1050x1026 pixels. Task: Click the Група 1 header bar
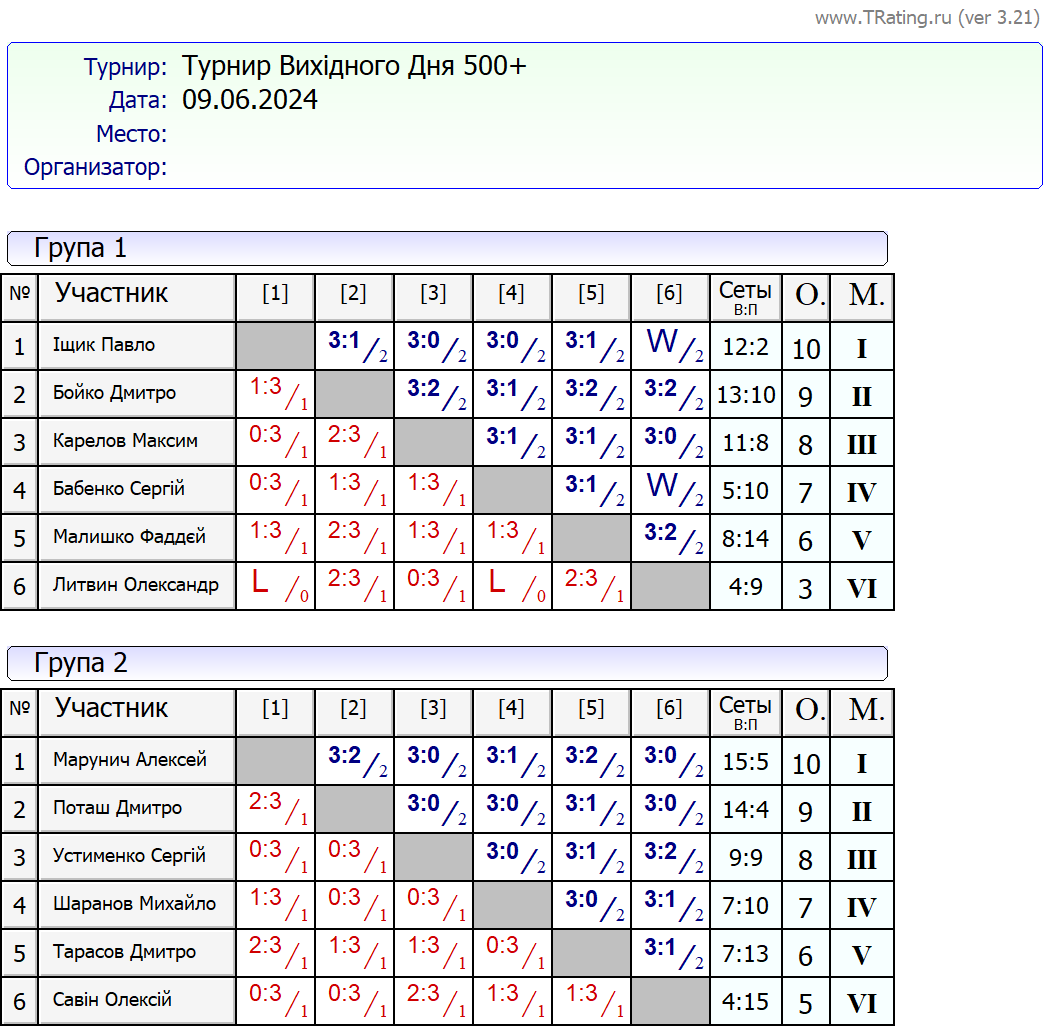tap(447, 248)
